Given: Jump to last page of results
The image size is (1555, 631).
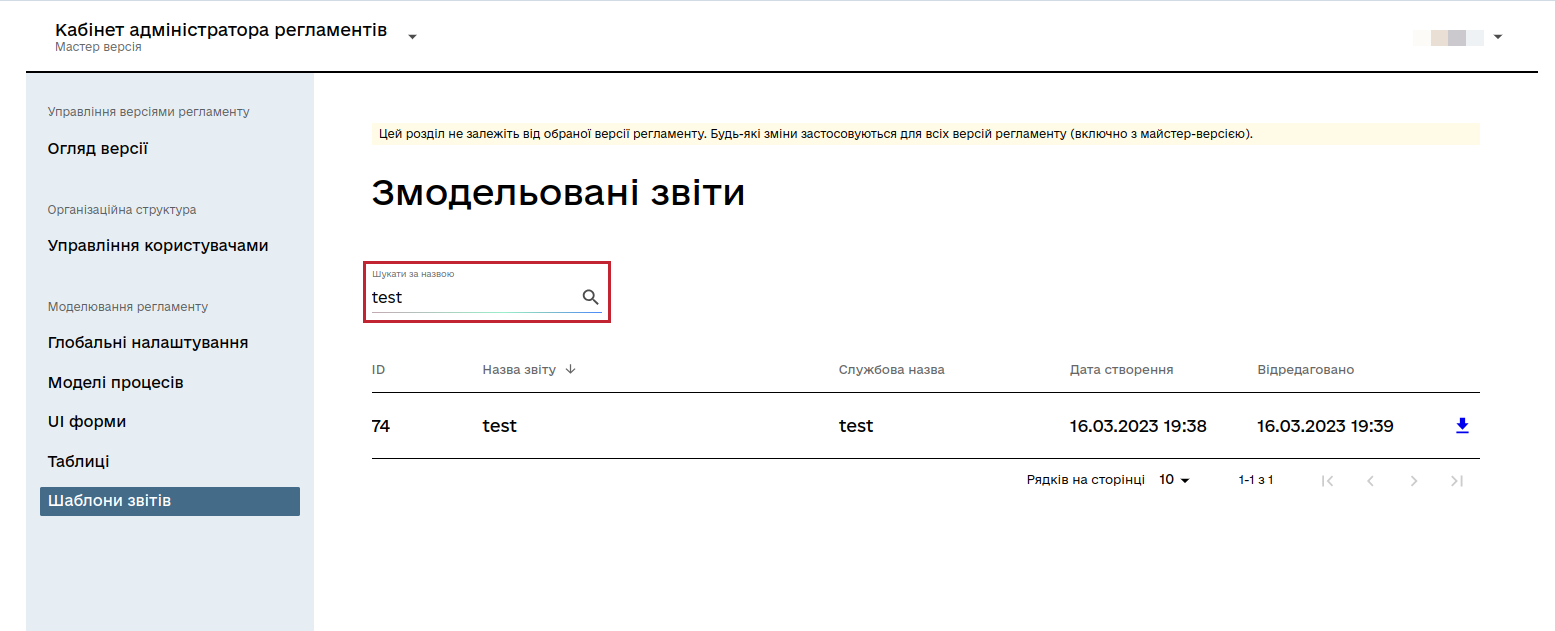Looking at the screenshot, I should [x=1457, y=481].
